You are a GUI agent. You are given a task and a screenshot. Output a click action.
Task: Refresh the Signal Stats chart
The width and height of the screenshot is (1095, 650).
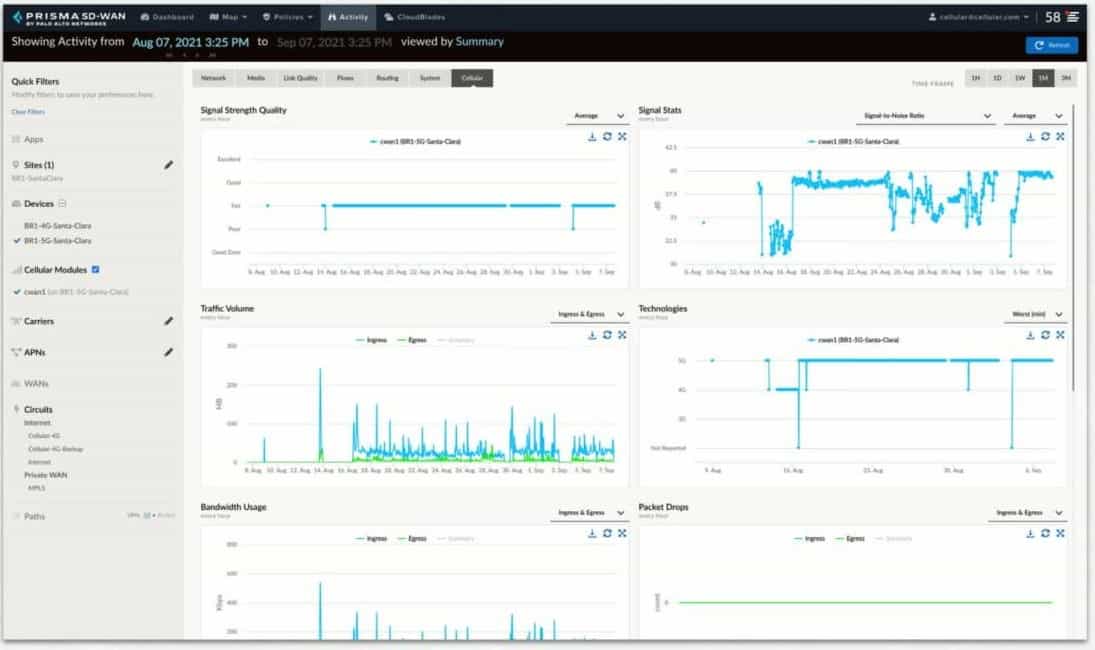[x=1045, y=137]
